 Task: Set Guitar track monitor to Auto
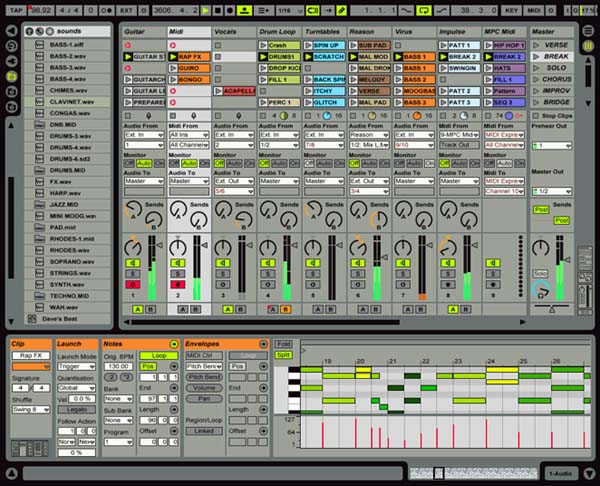(144, 163)
